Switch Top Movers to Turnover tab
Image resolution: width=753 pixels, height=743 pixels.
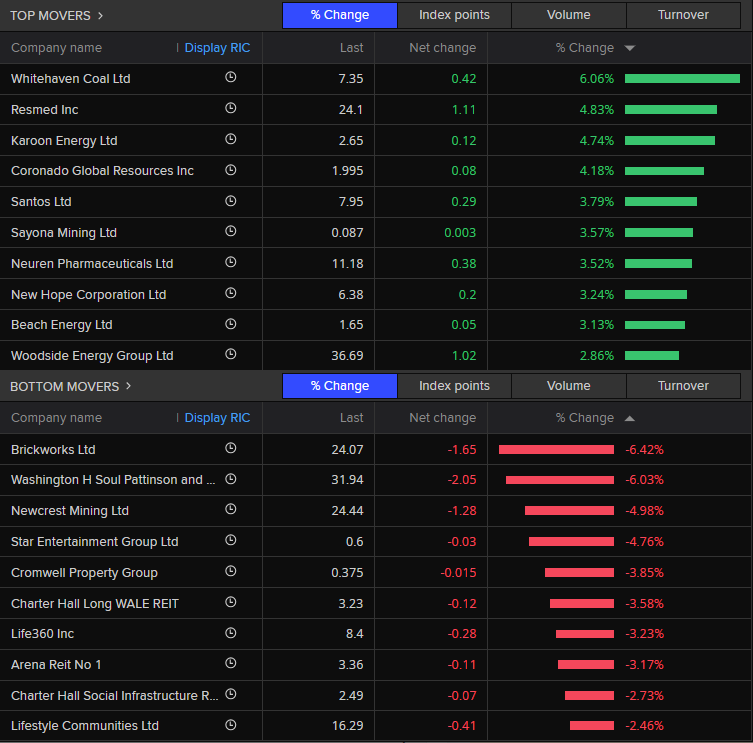pyautogui.click(x=683, y=15)
